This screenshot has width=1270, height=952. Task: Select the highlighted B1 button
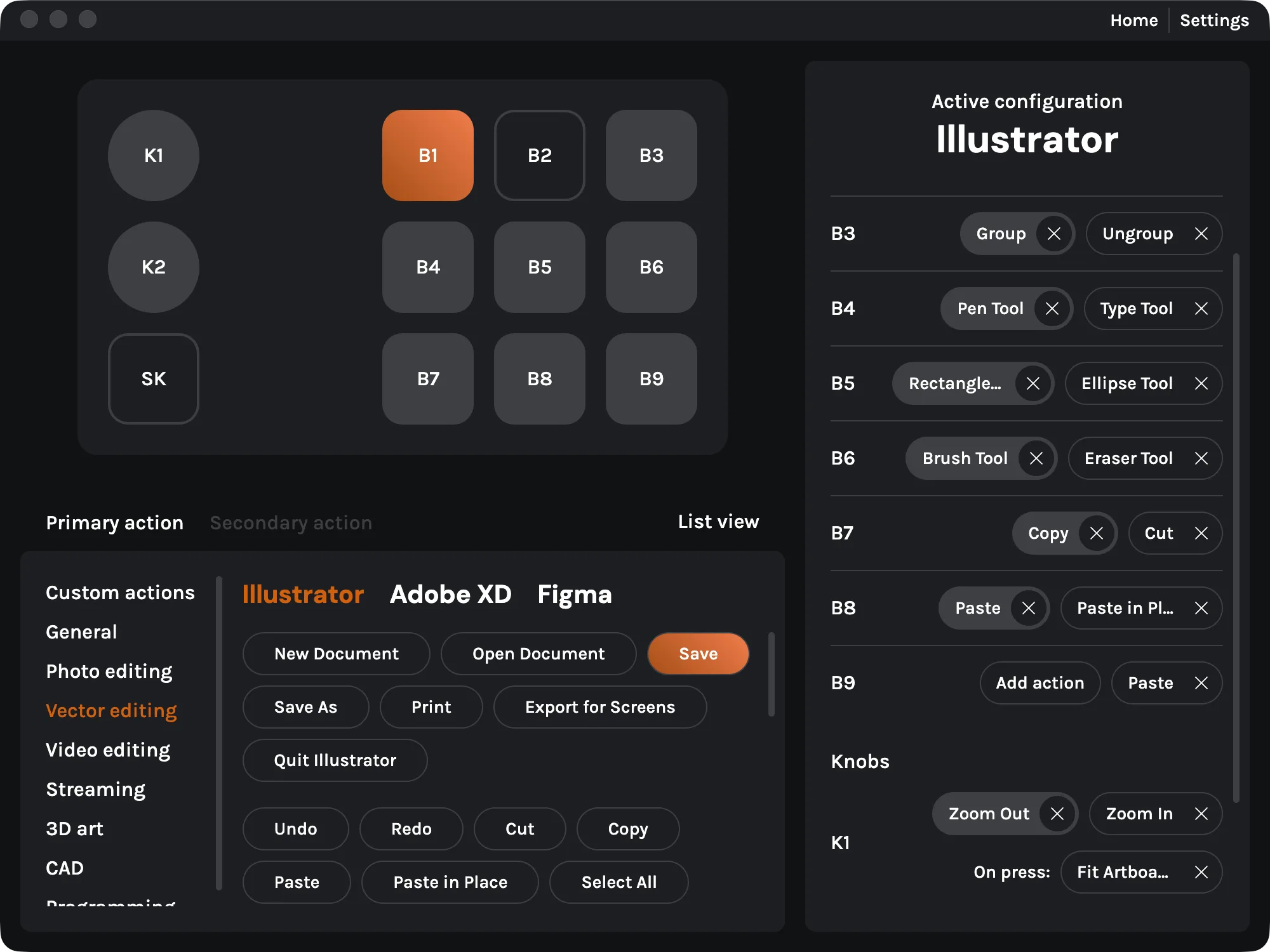pyautogui.click(x=428, y=155)
